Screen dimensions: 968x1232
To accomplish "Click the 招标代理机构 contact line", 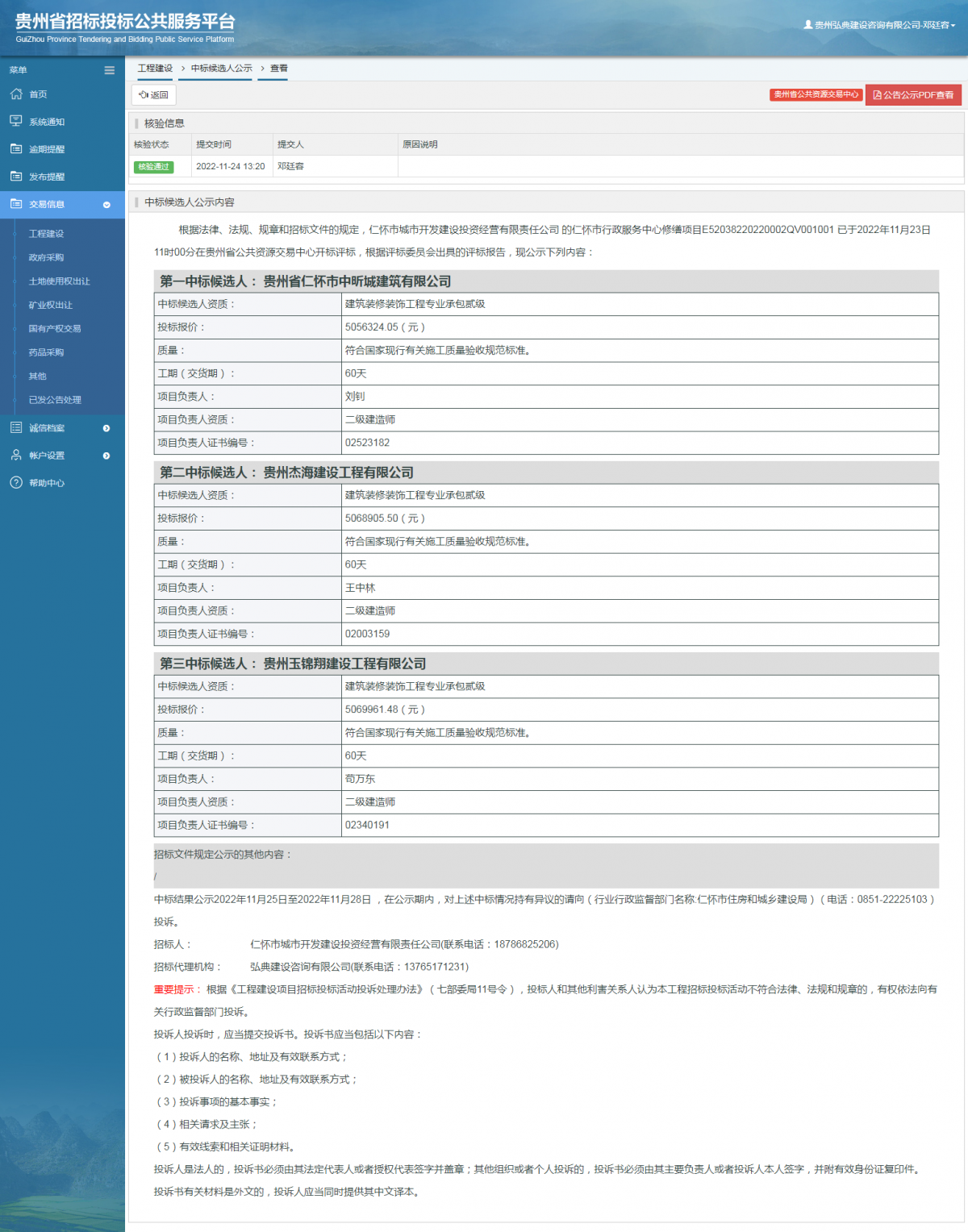I will [311, 967].
